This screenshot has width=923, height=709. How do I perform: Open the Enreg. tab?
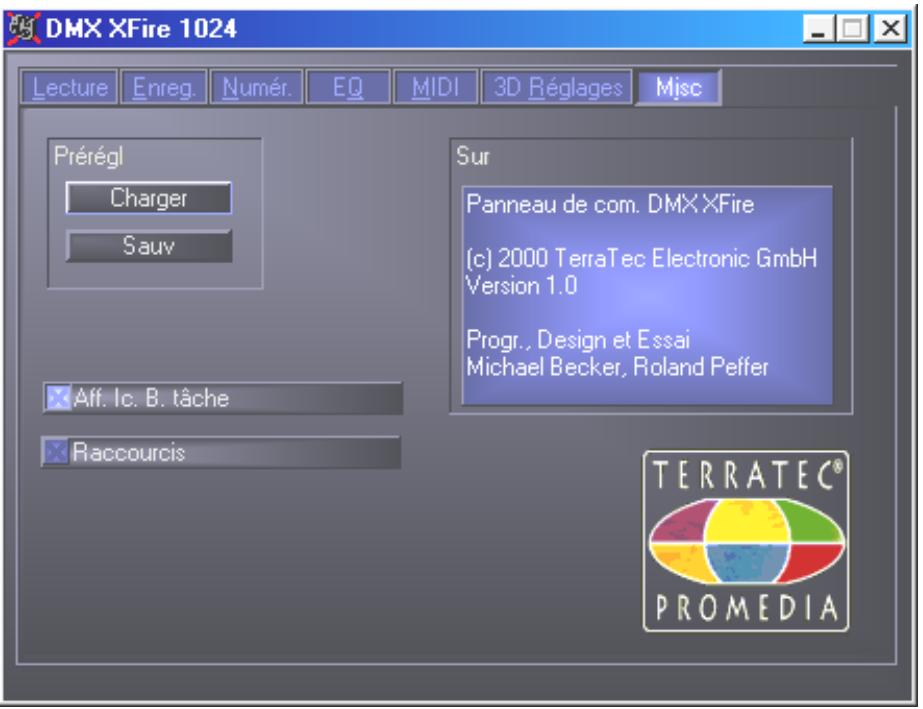point(164,87)
